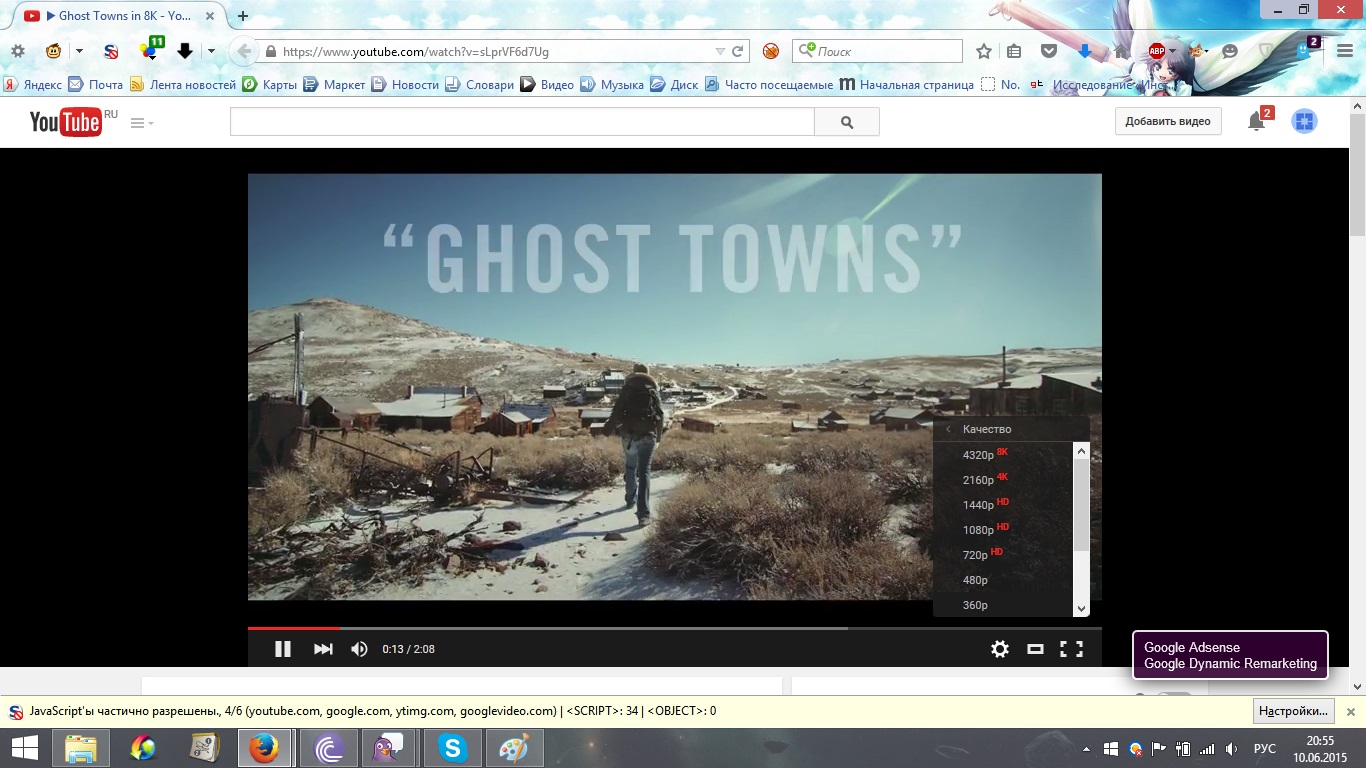The height and width of the screenshot is (768, 1366).
Task: Open the Карты bookmark
Action: tap(270, 85)
